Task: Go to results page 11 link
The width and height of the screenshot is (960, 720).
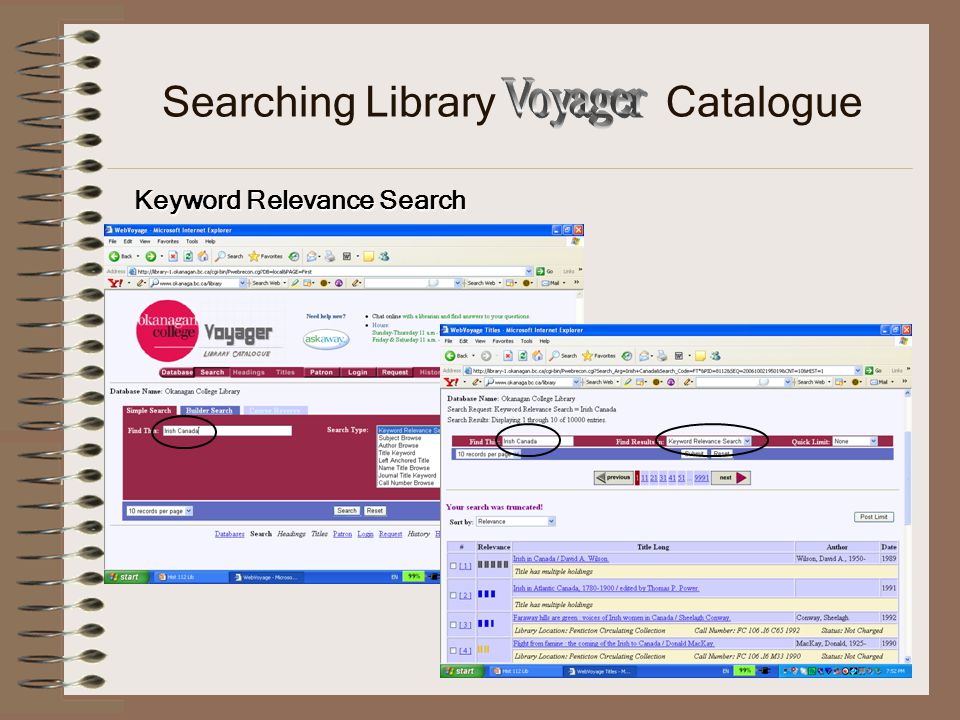Action: [644, 478]
